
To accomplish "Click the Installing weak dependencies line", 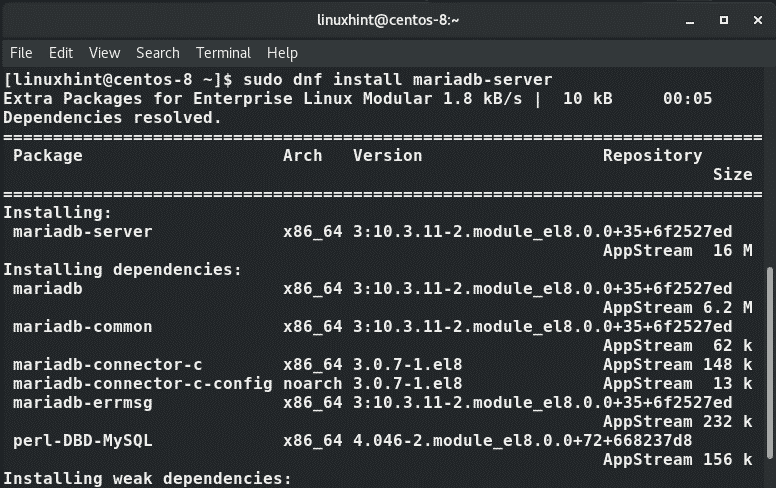I will (147, 478).
